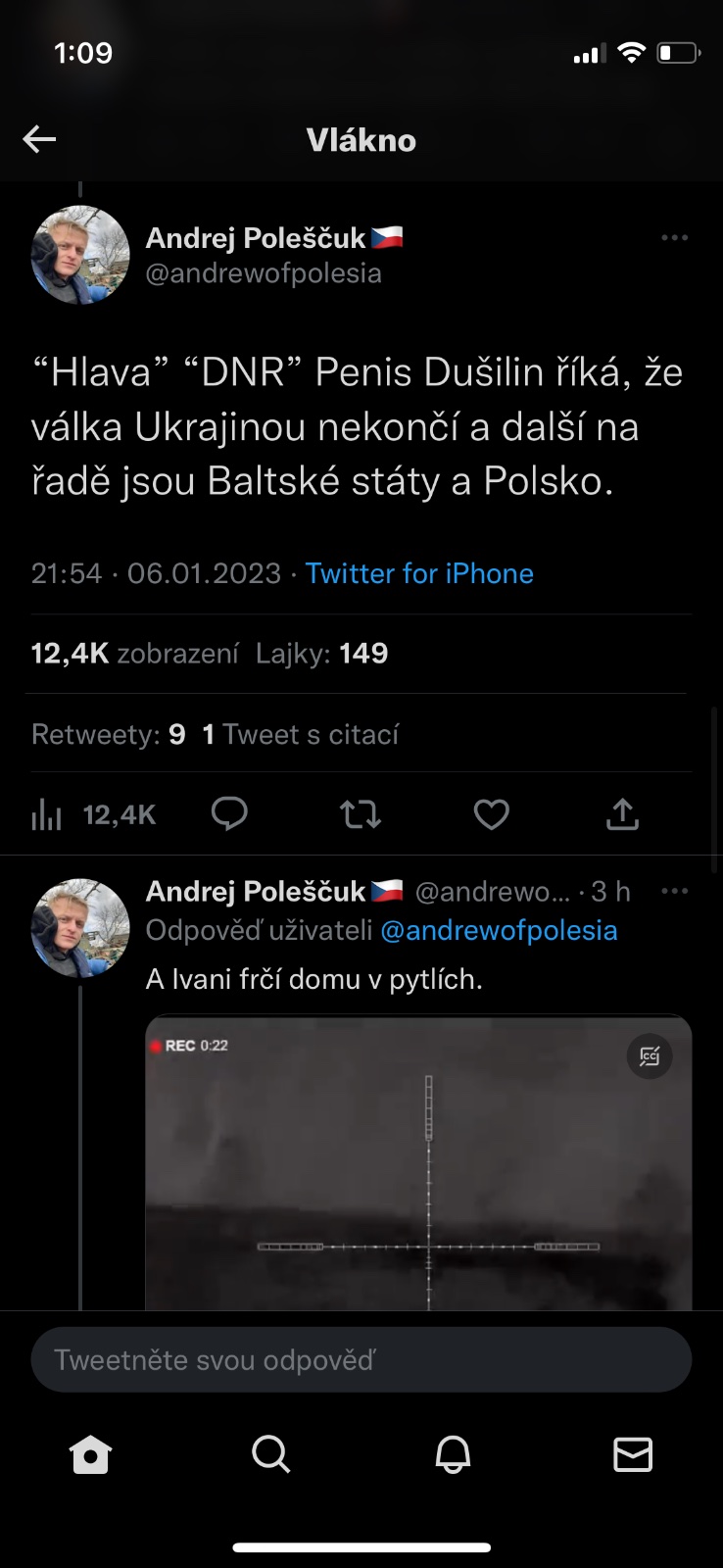Screen dimensions: 723x1568
Task: Open @andrewofpolesia mention link in reply
Action: click(x=499, y=931)
